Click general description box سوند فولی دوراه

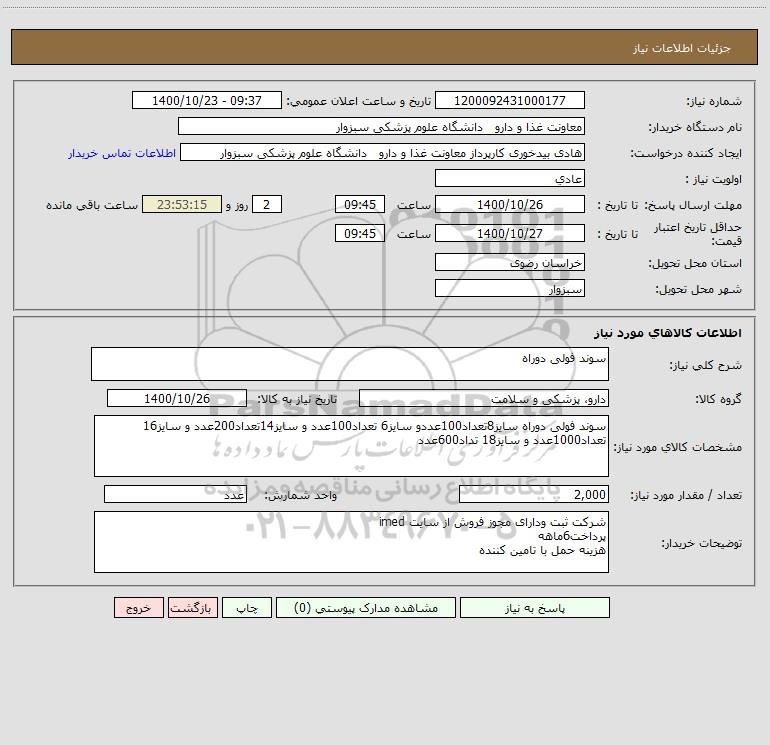350,364
